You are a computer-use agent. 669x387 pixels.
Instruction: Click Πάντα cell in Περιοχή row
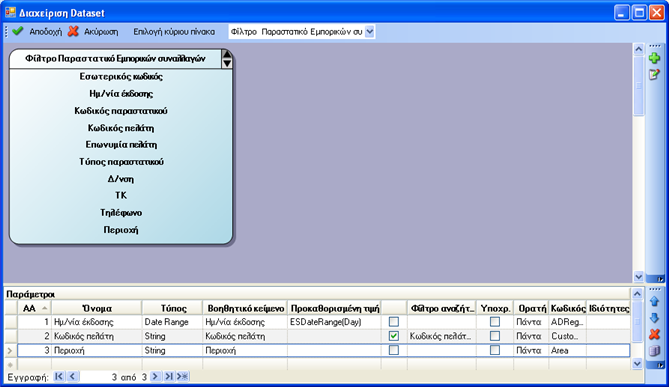(531, 350)
